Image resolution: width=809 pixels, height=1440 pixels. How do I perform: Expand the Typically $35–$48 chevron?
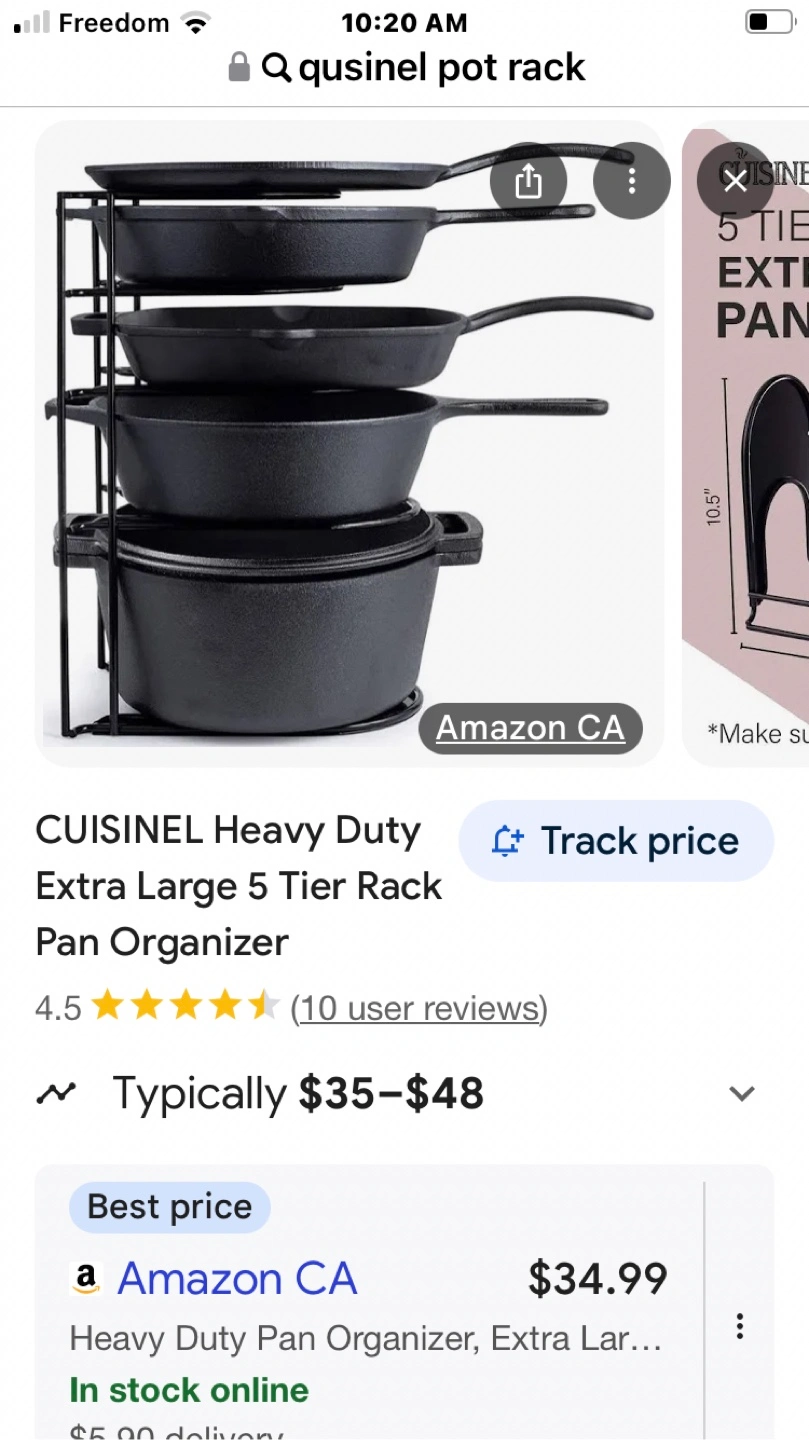742,1093
